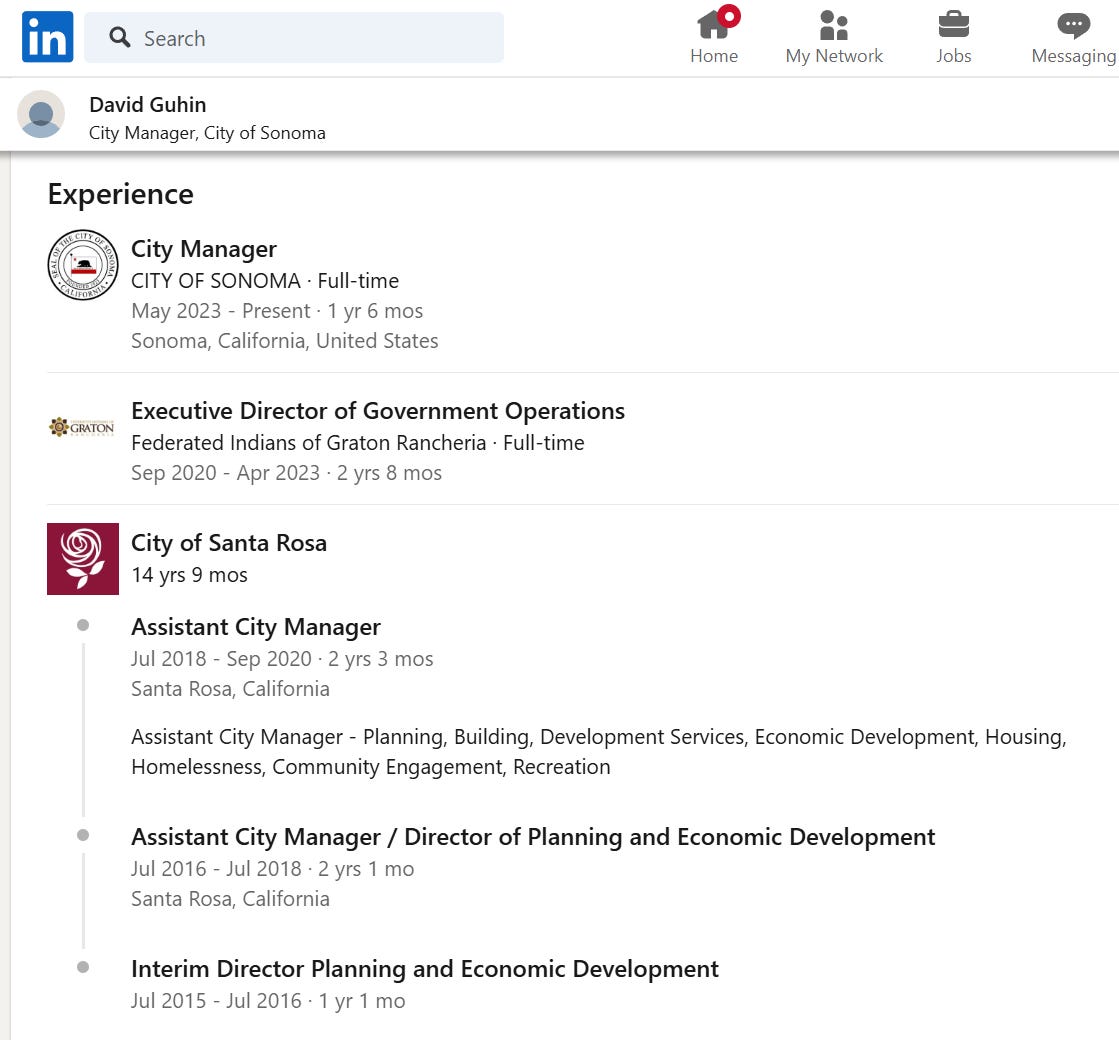The image size is (1119, 1040).
Task: Click 'CITY OF SONOMA · Full-time' text
Action: 265,281
